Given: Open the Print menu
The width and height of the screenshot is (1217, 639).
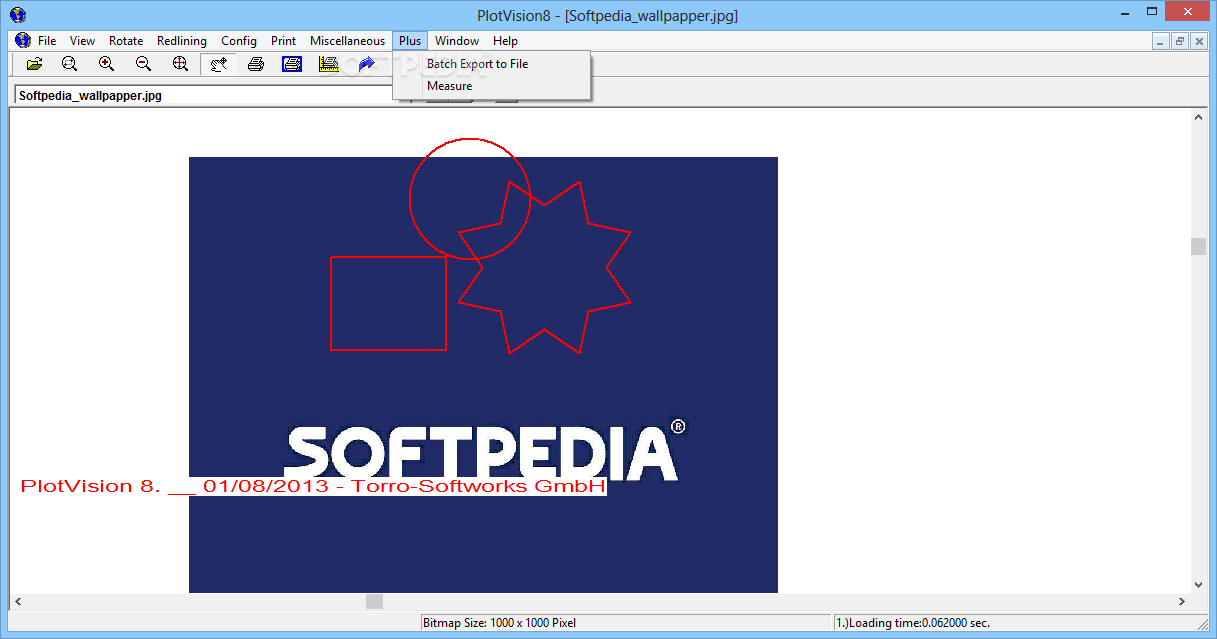Looking at the screenshot, I should point(284,41).
